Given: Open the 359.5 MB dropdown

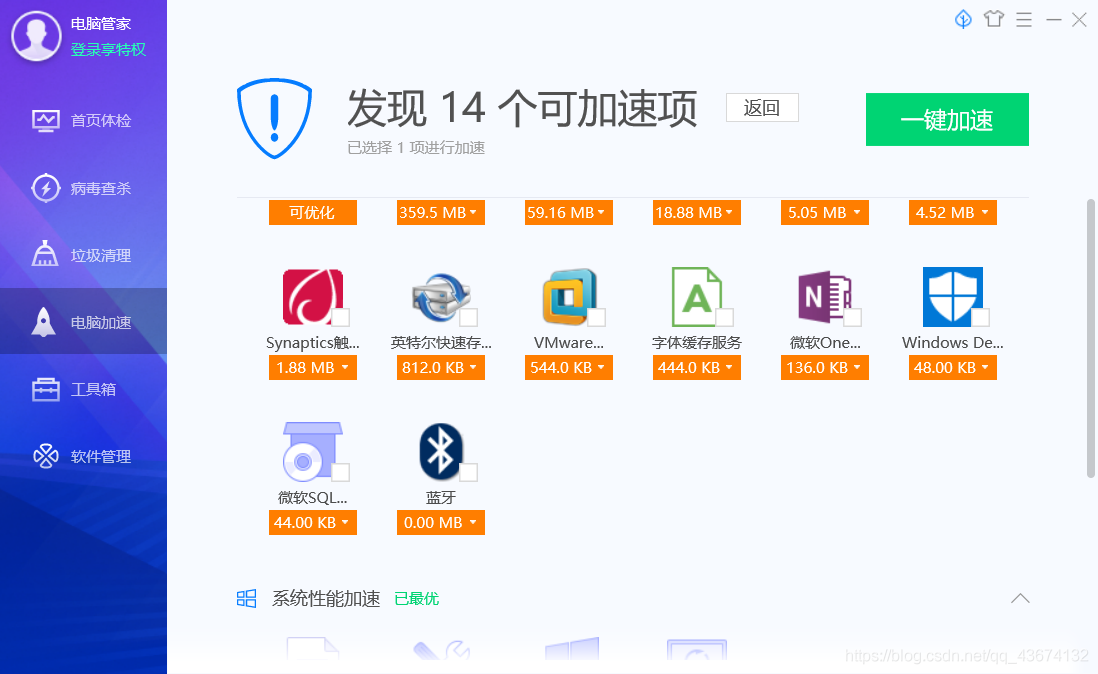Looking at the screenshot, I should pos(440,213).
